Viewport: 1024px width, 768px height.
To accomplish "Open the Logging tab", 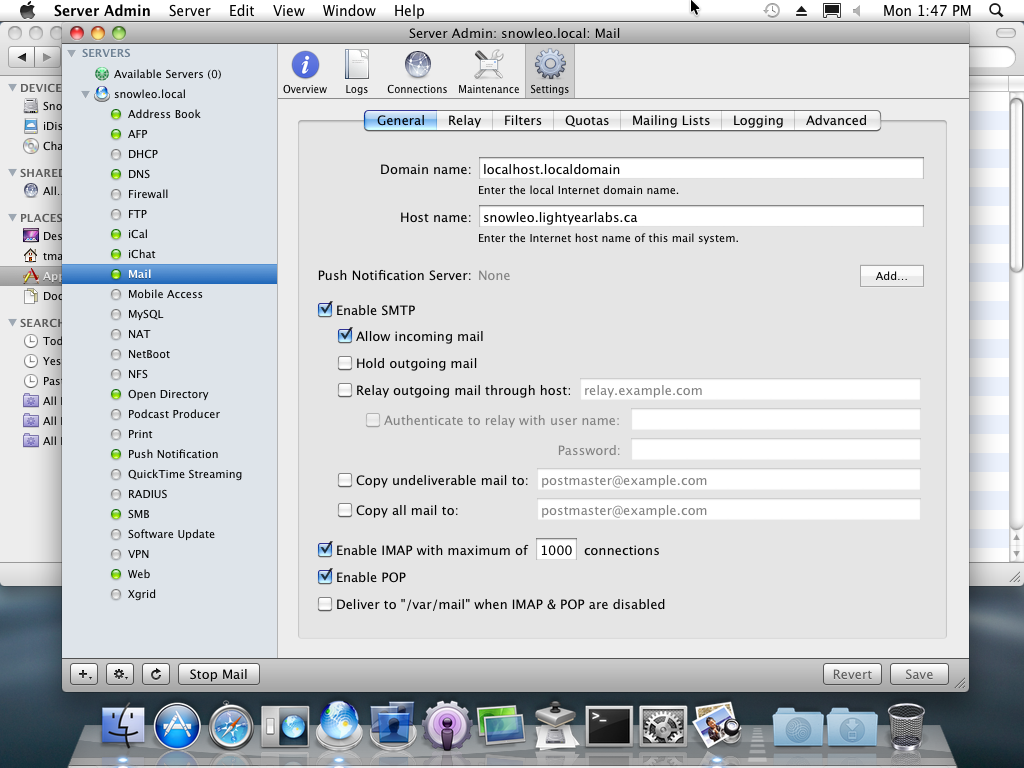I will tap(758, 120).
